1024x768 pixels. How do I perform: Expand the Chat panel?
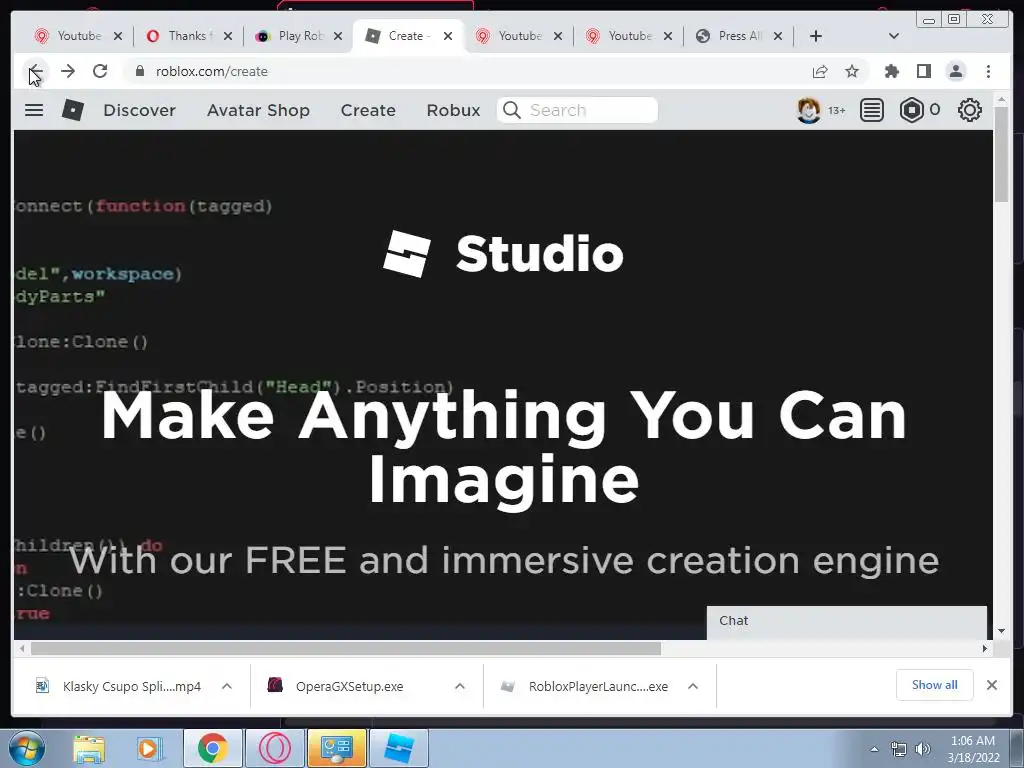[x=846, y=621]
